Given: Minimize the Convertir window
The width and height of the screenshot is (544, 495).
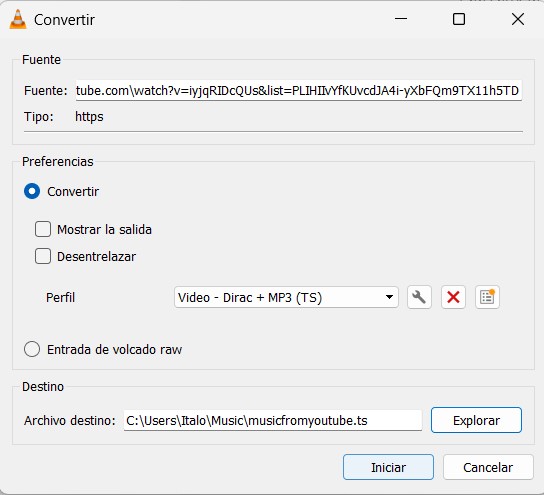Looking at the screenshot, I should coord(401,19).
